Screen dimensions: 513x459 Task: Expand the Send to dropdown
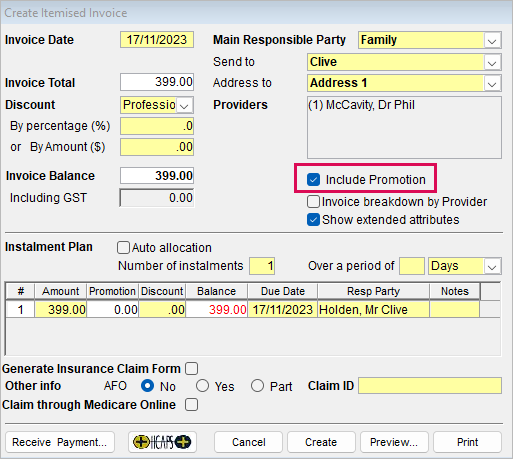coord(492,62)
